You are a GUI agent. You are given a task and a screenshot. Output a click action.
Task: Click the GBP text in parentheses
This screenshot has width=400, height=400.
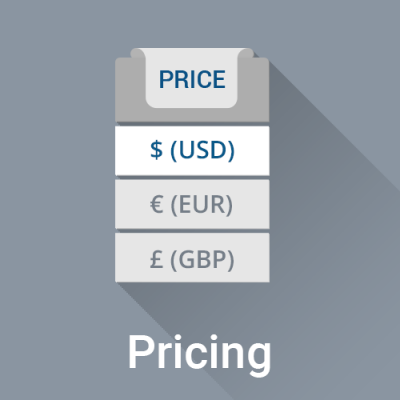[x=202, y=259]
